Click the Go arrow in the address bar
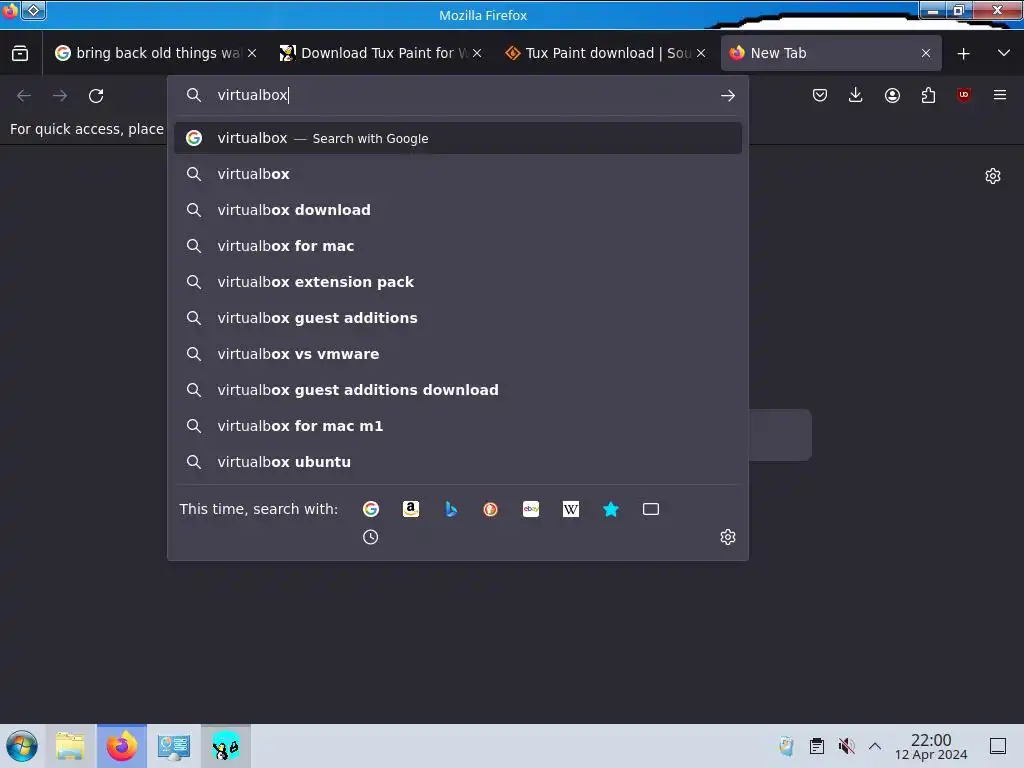1024x768 pixels. pos(728,95)
